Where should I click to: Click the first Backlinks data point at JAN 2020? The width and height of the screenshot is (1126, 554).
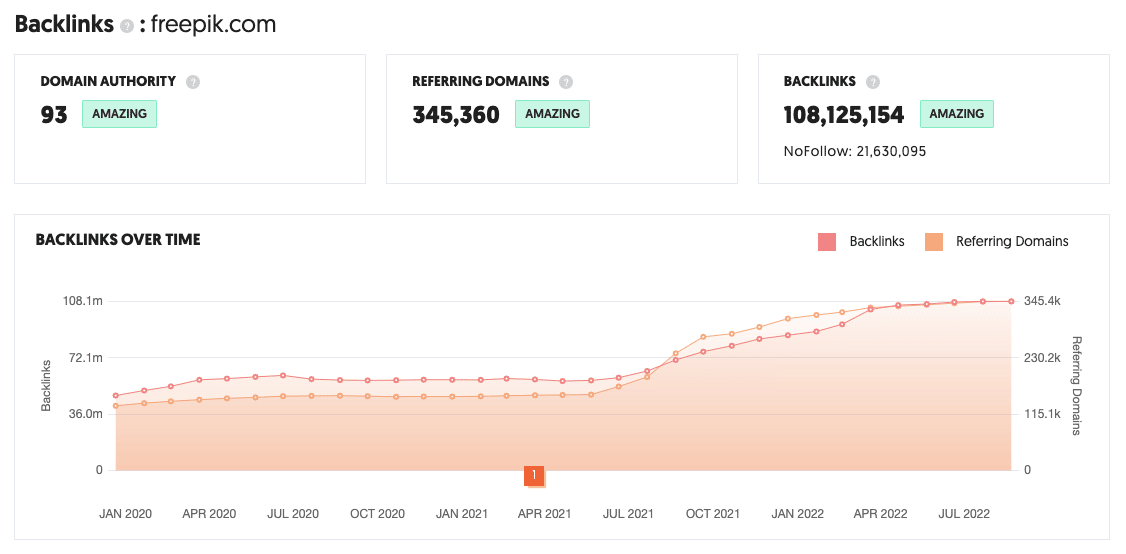tap(116, 395)
